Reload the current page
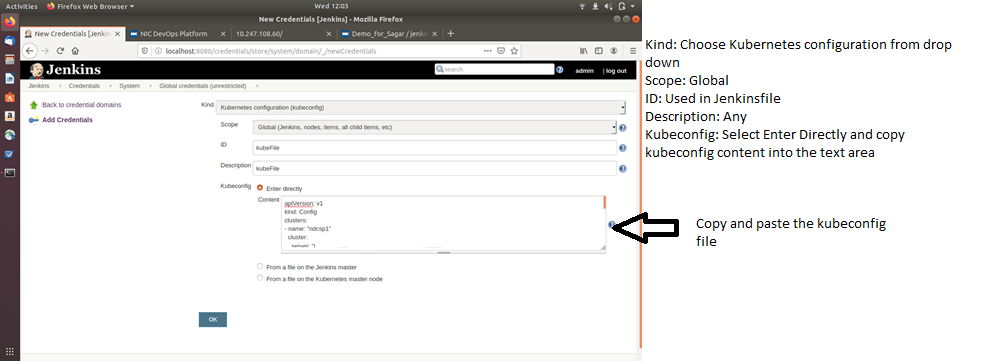 [x=61, y=51]
